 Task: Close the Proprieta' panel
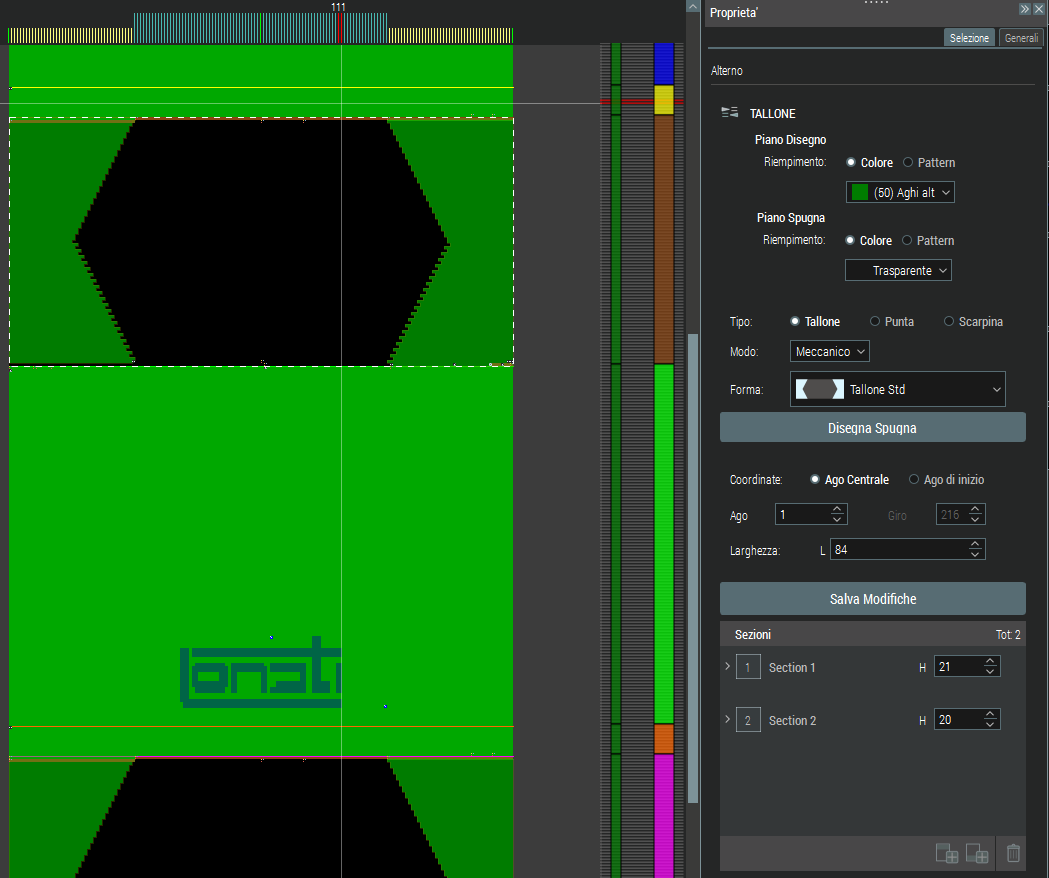pos(1039,9)
